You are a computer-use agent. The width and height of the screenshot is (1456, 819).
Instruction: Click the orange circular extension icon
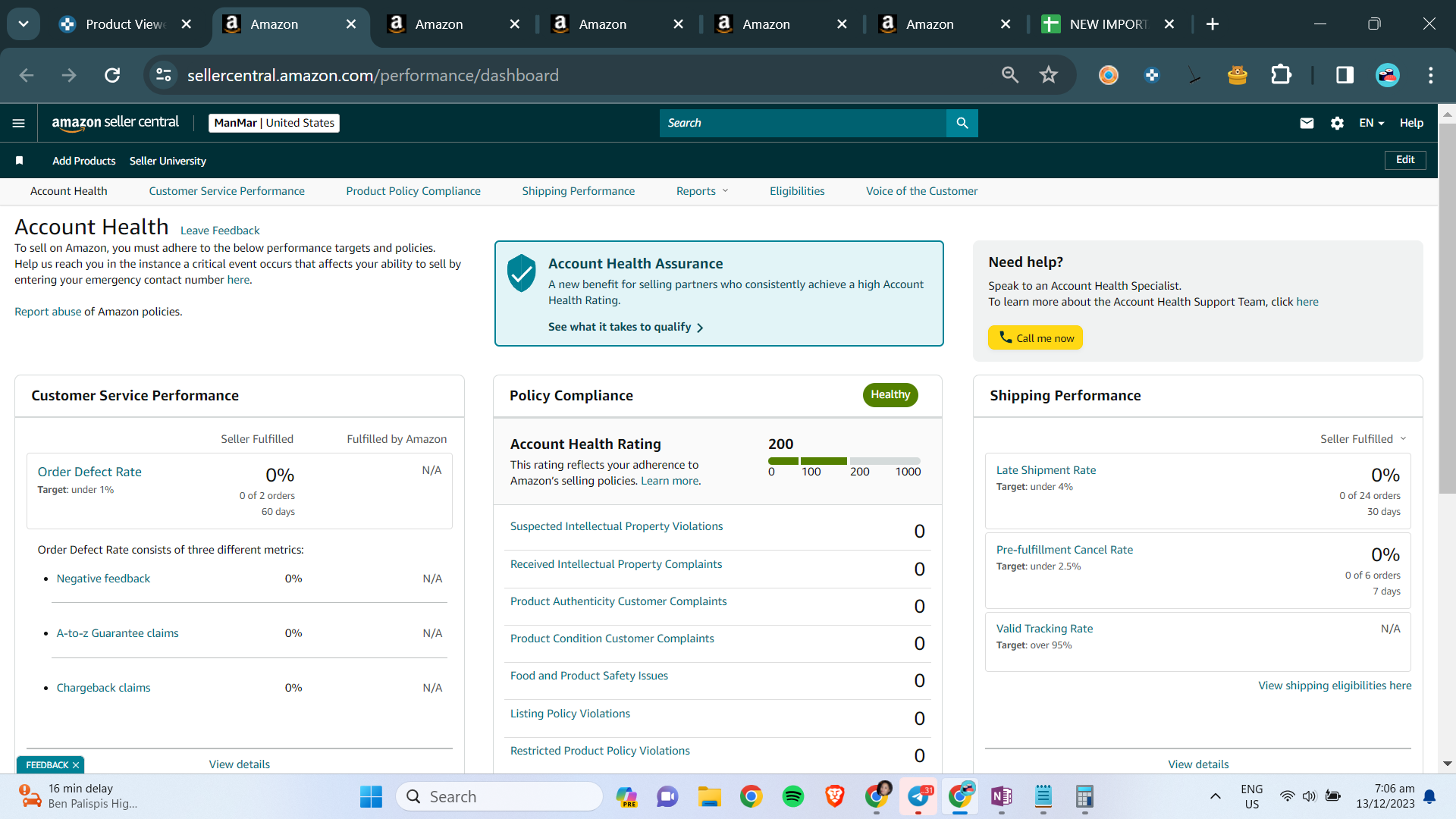pos(1109,75)
